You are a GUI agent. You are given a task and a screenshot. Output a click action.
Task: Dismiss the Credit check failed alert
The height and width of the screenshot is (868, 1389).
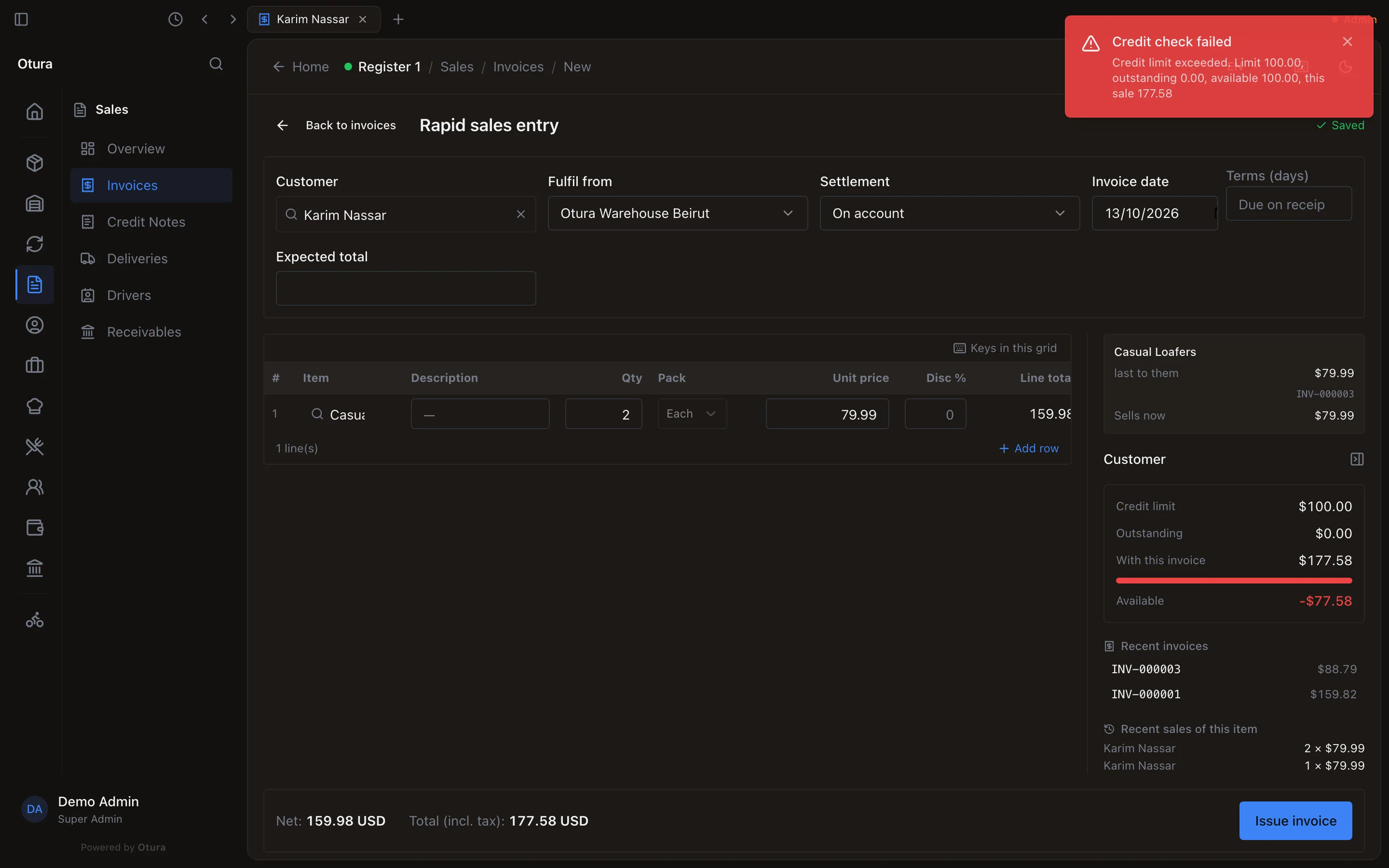point(1348,41)
